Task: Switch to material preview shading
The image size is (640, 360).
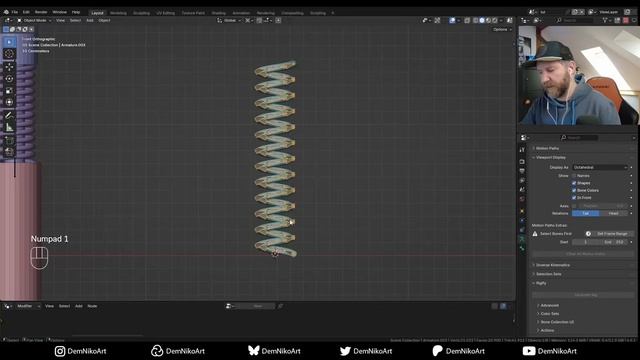Action: 489,20
